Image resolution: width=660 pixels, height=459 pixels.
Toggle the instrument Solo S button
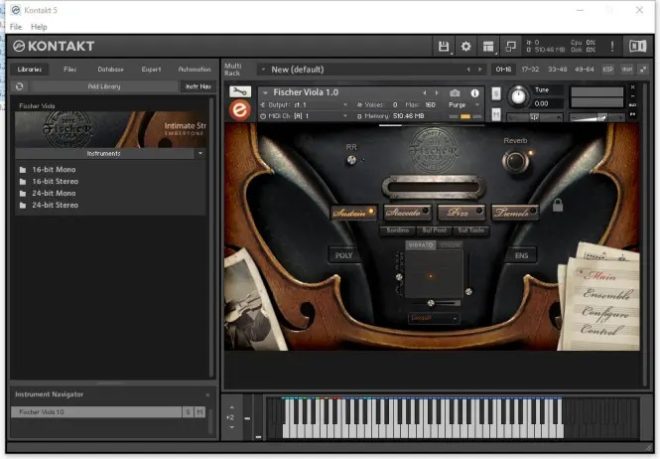[496, 93]
